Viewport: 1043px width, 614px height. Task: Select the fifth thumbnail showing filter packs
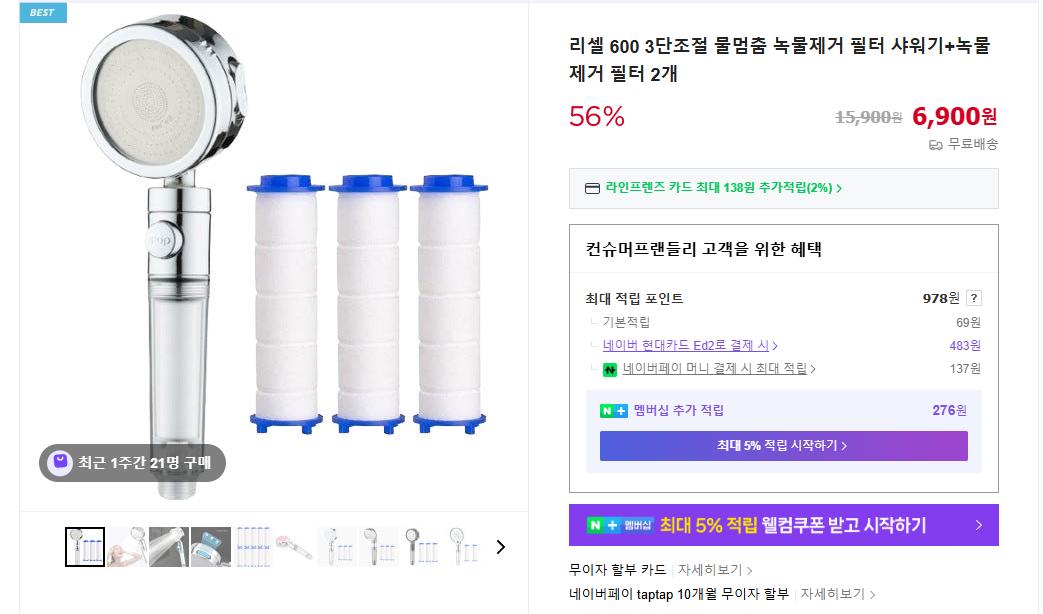pyautogui.click(x=253, y=547)
